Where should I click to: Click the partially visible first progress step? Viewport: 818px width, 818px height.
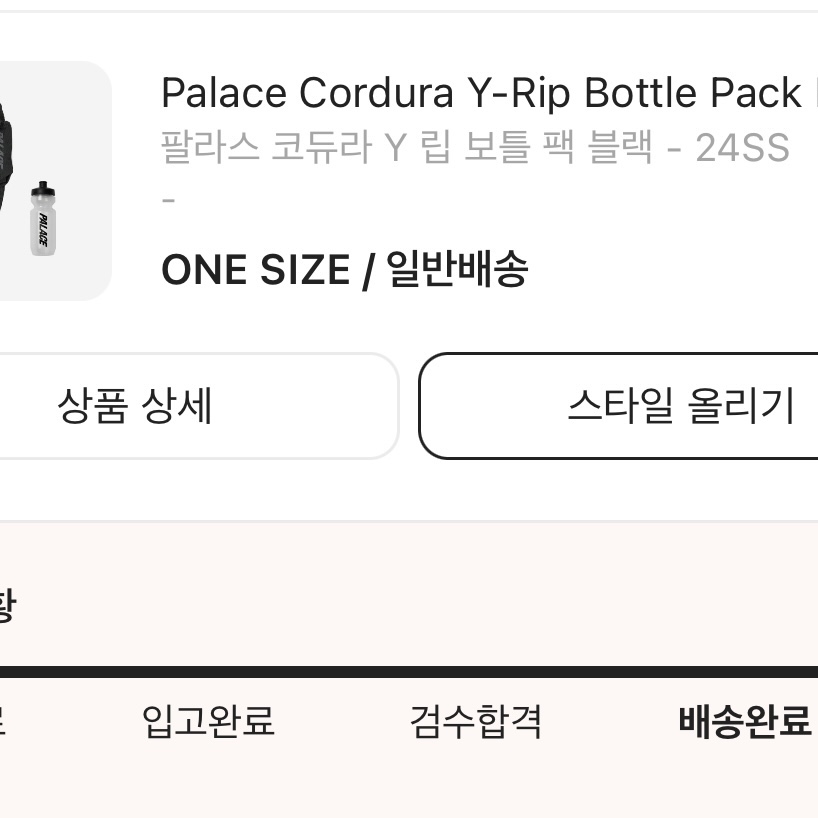2,721
